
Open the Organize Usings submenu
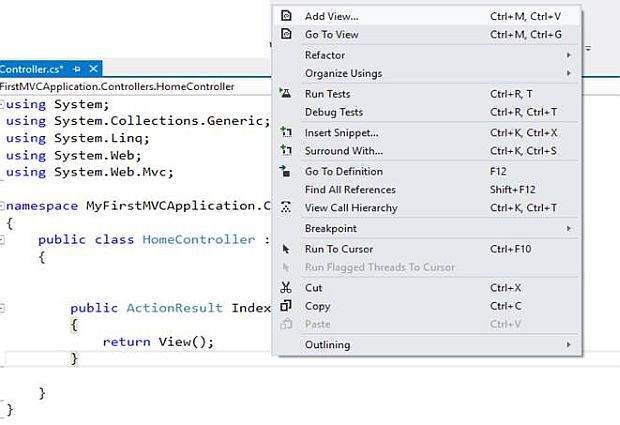click(x=427, y=73)
